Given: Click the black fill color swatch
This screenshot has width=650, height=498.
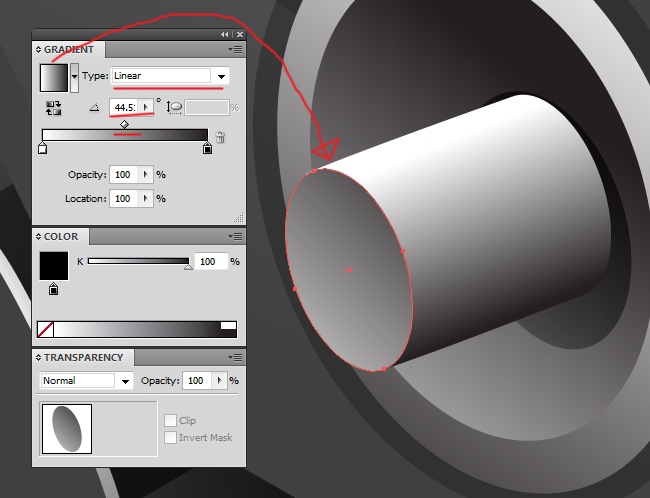Looking at the screenshot, I should coord(54,266).
